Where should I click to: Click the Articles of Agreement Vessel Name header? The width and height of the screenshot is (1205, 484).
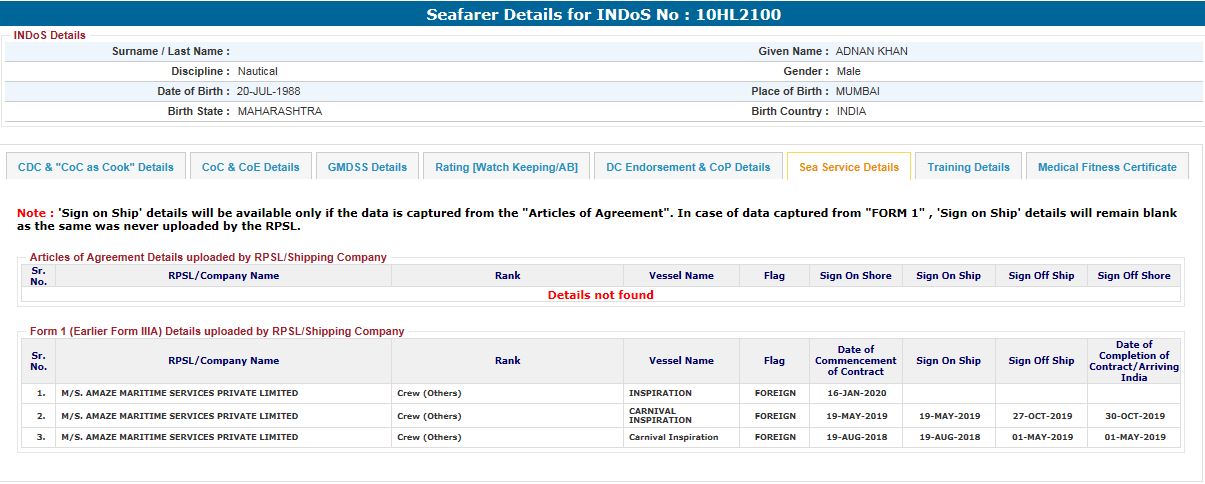[681, 276]
